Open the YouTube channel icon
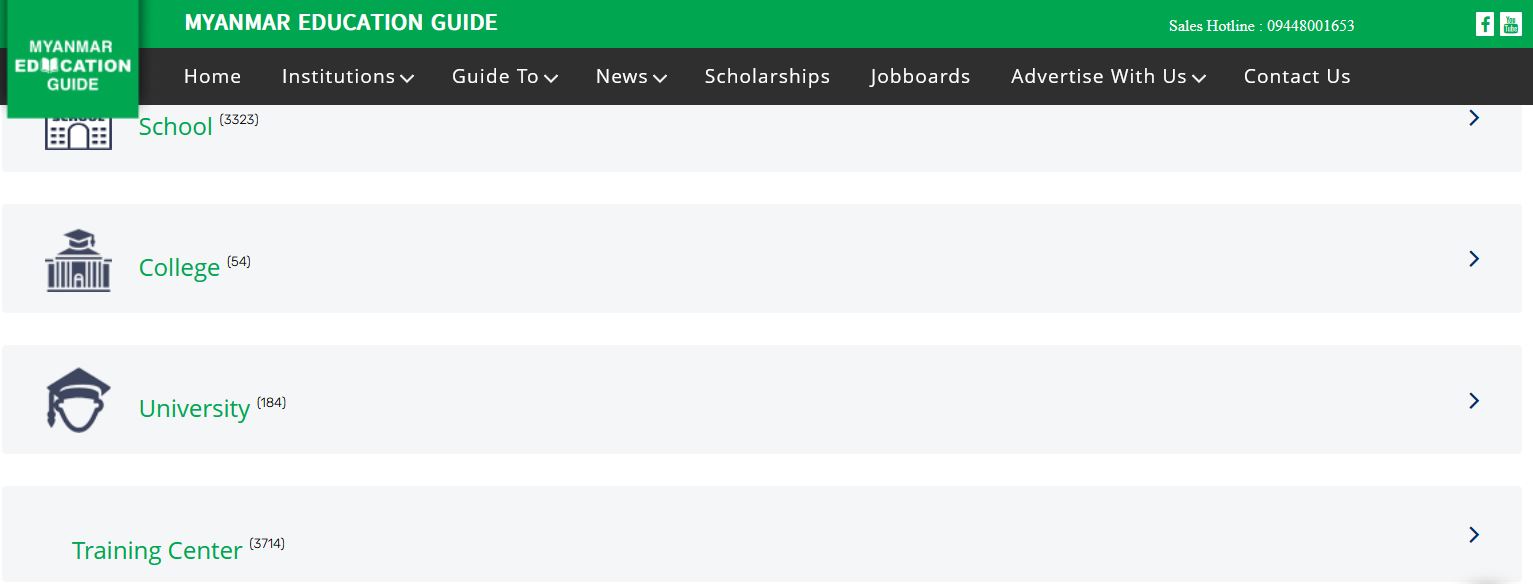The image size is (1533, 584). 1510,25
